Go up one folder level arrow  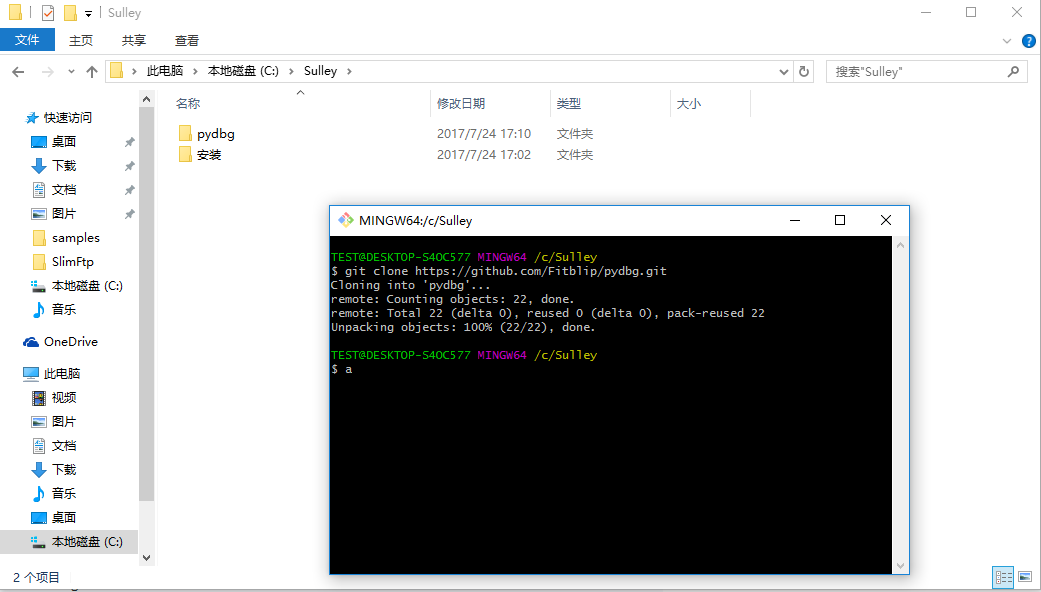pos(92,72)
